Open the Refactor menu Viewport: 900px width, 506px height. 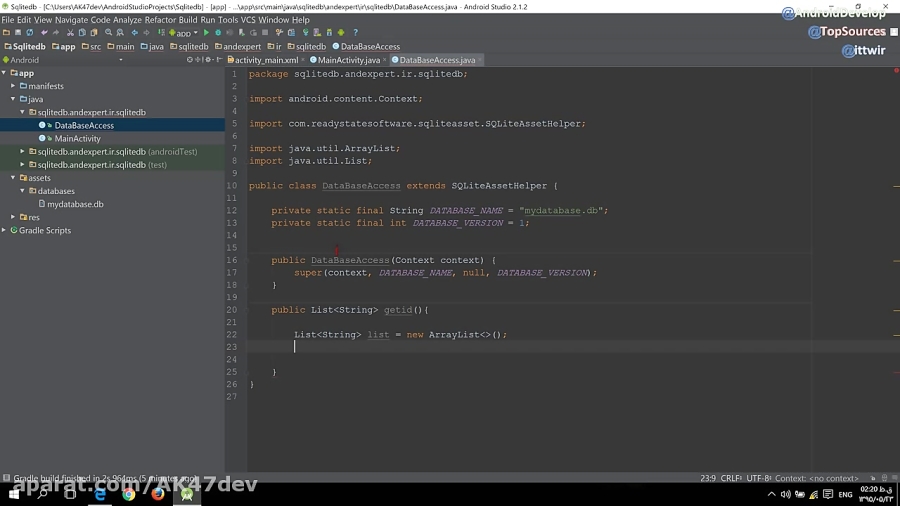tap(160, 20)
